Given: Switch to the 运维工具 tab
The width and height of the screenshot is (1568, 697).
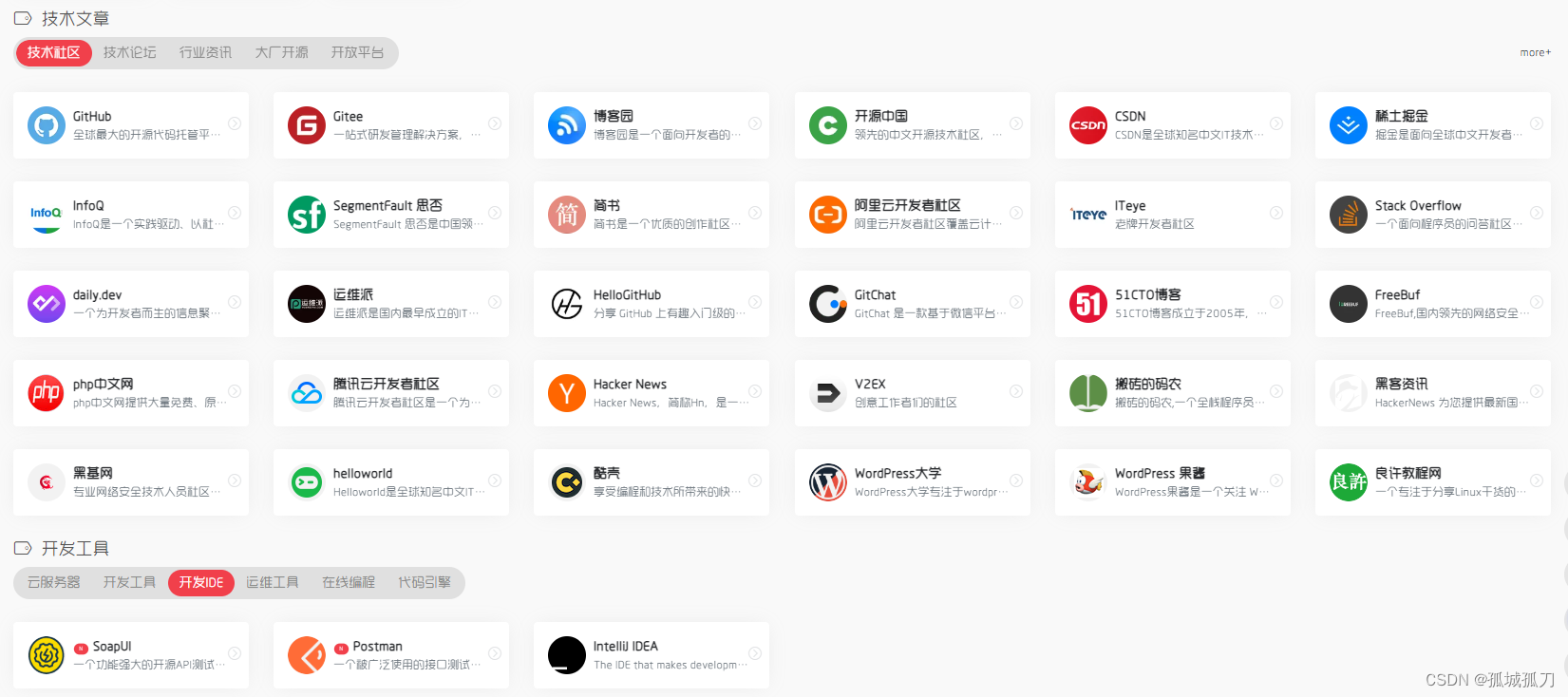Looking at the screenshot, I should [272, 583].
